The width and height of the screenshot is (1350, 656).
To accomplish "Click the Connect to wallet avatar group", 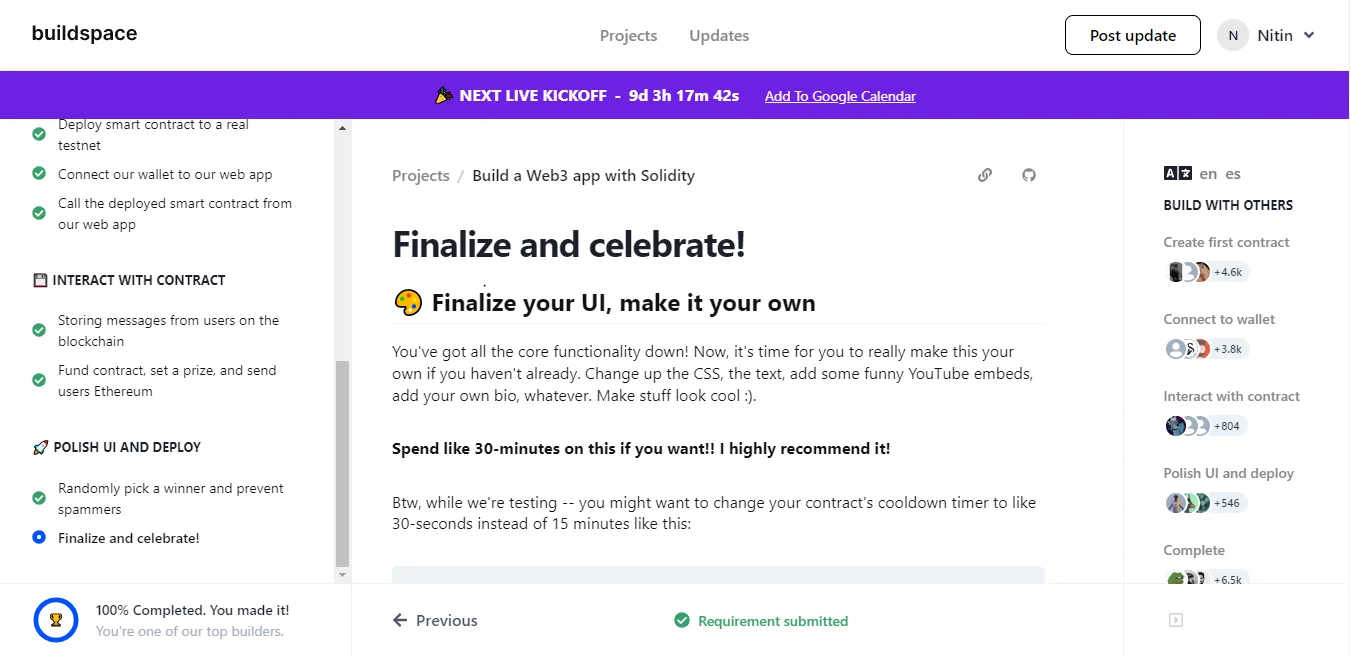I will pos(1205,349).
